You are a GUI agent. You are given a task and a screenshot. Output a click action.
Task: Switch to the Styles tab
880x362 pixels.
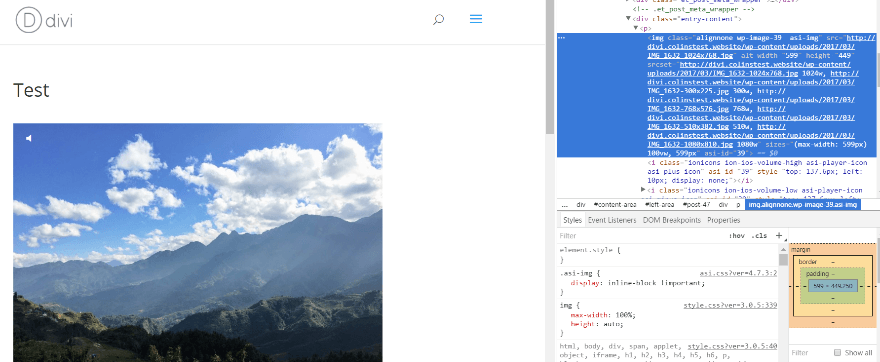click(572, 221)
